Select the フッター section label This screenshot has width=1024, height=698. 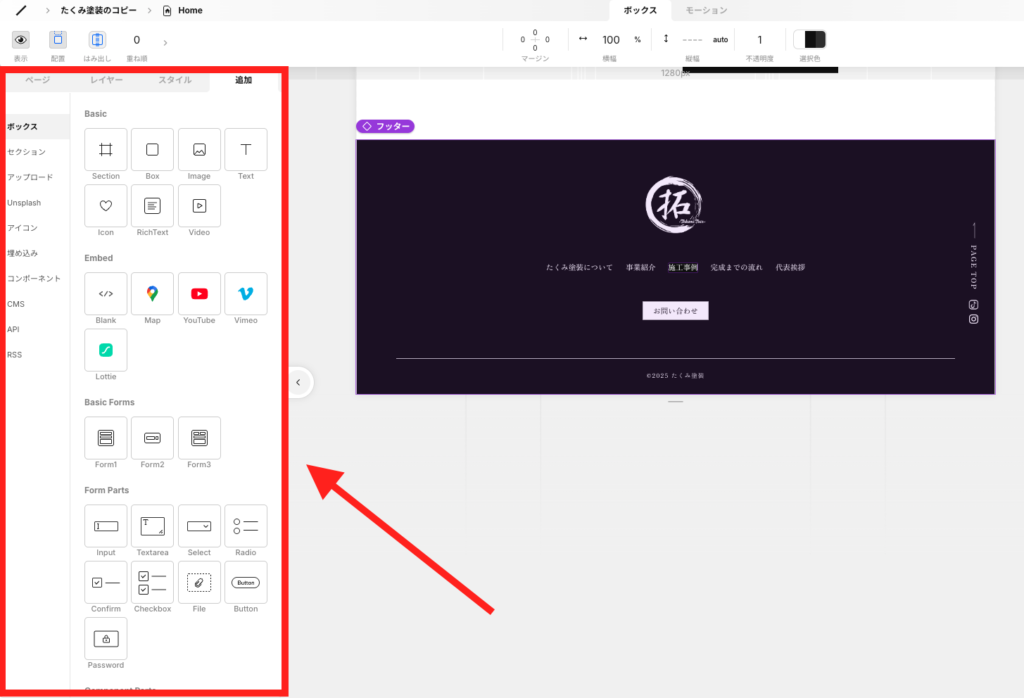pos(385,127)
